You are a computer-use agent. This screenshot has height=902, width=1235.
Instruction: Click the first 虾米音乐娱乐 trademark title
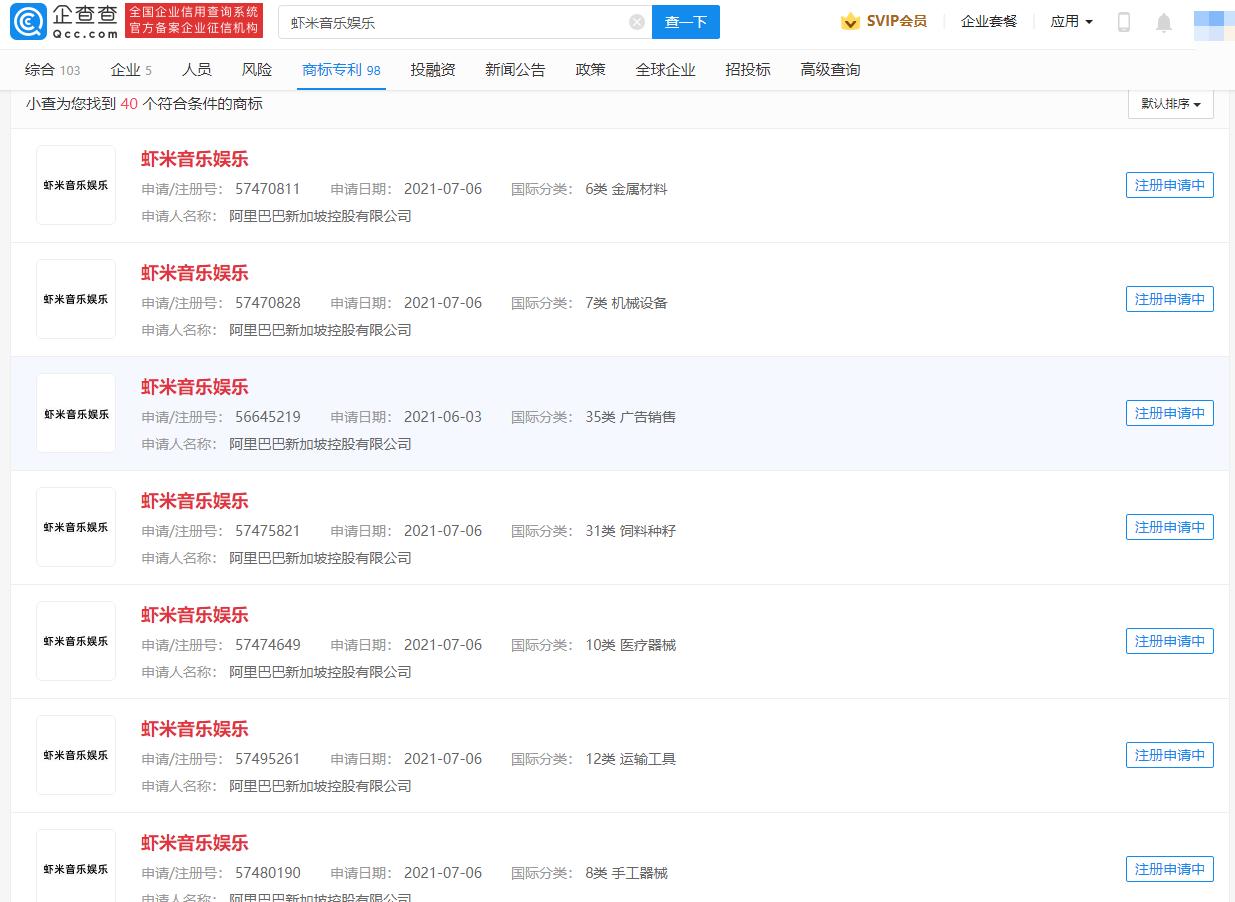tap(194, 159)
